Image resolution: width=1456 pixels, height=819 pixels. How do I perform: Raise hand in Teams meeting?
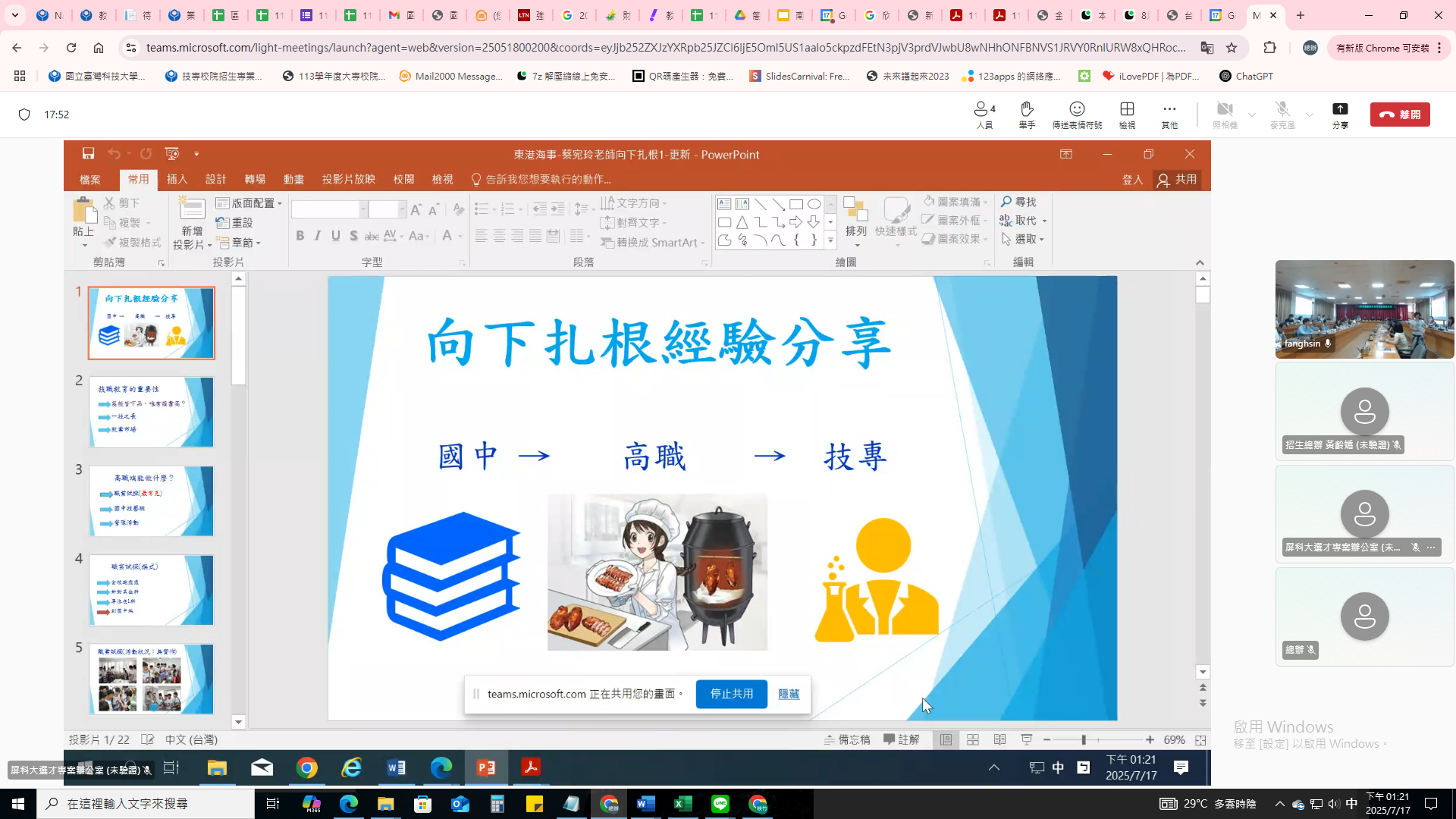click(1027, 115)
